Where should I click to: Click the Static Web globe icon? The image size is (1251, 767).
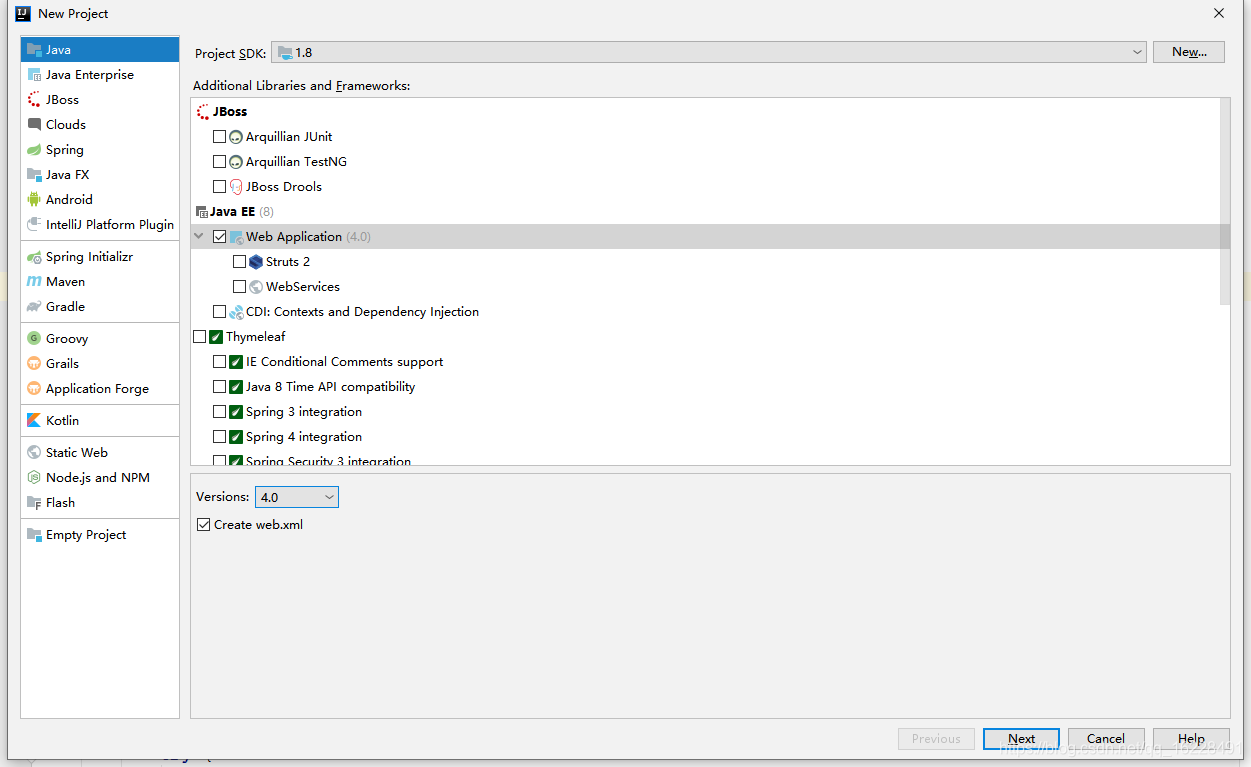click(34, 452)
